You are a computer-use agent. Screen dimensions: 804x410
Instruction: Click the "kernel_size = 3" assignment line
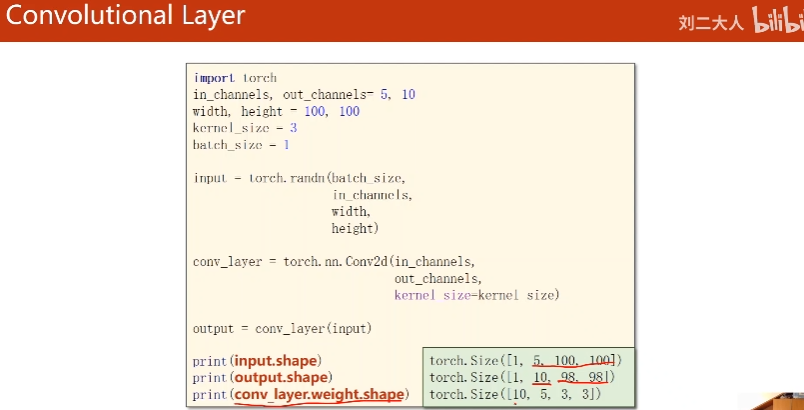point(245,128)
